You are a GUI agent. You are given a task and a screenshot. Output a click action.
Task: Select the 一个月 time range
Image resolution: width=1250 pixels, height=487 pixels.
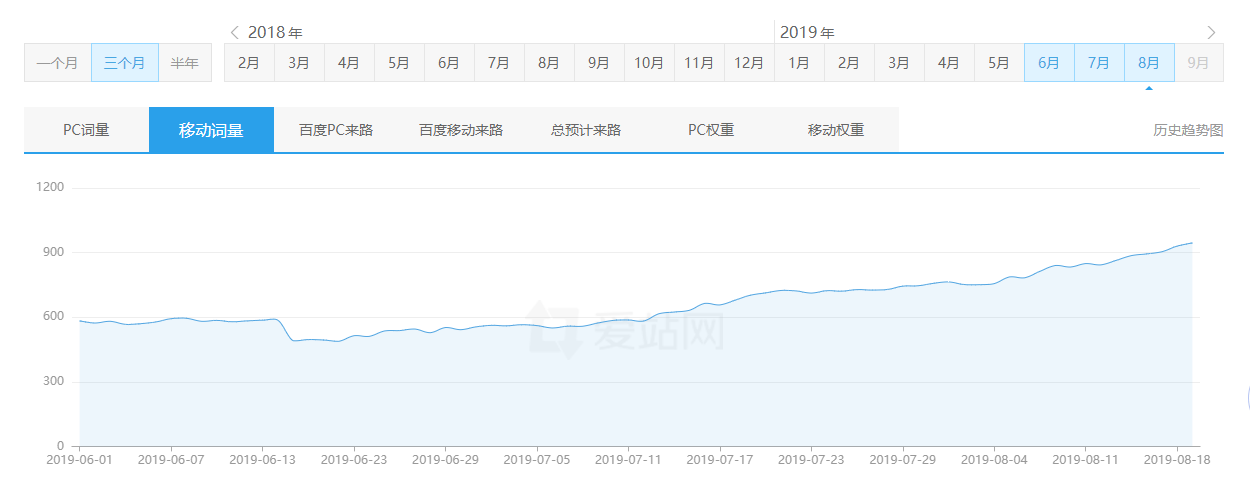click(x=57, y=63)
